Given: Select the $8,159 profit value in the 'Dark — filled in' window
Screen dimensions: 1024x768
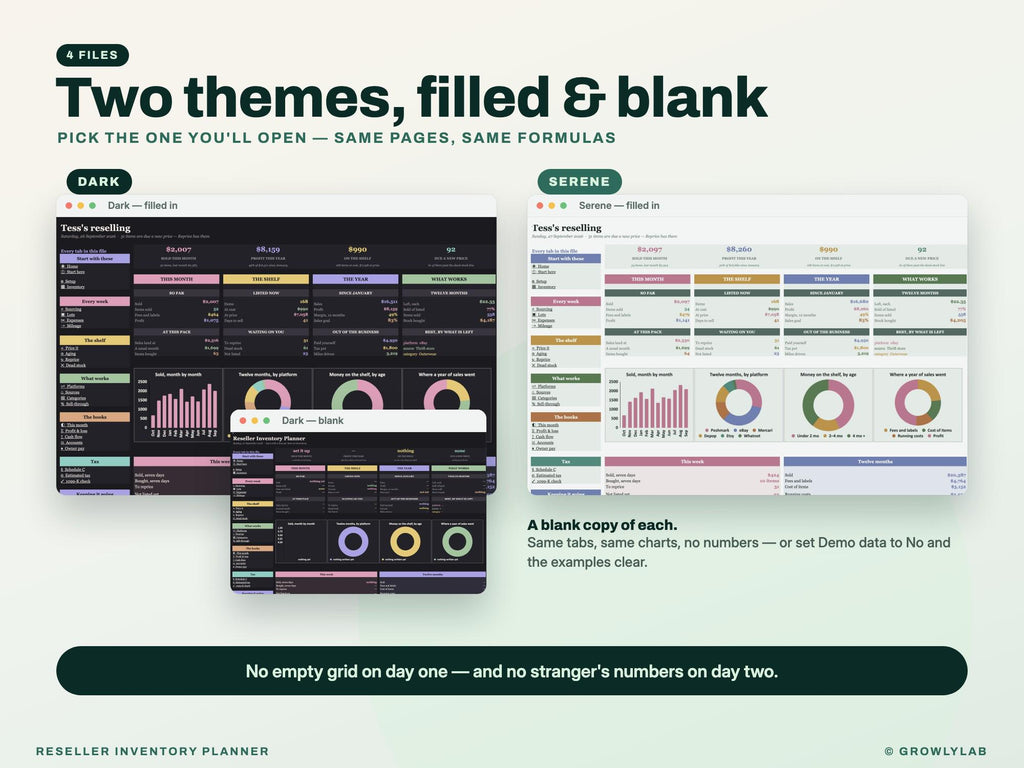Looking at the screenshot, I should 268,249.
